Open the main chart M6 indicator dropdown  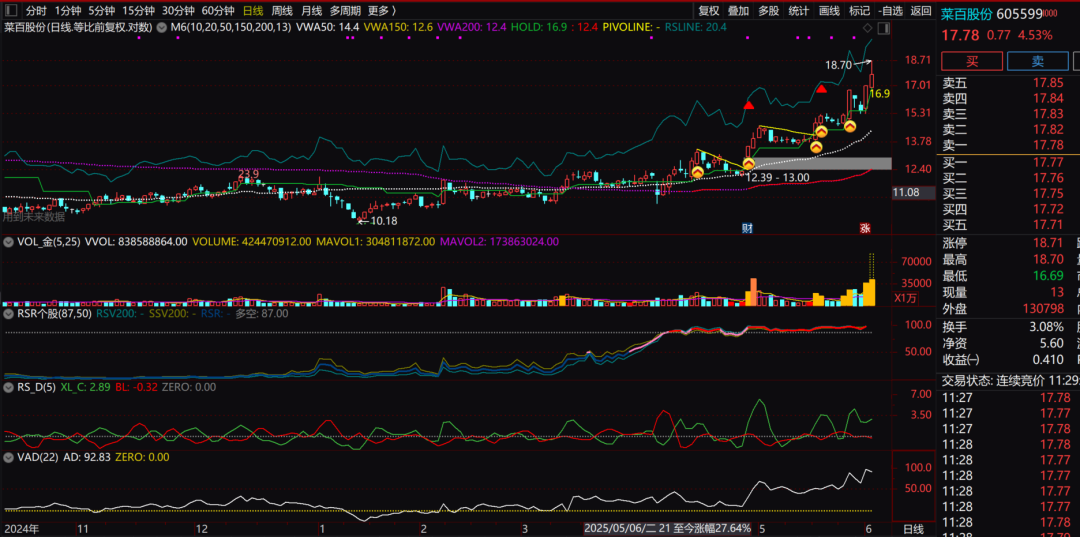160,28
